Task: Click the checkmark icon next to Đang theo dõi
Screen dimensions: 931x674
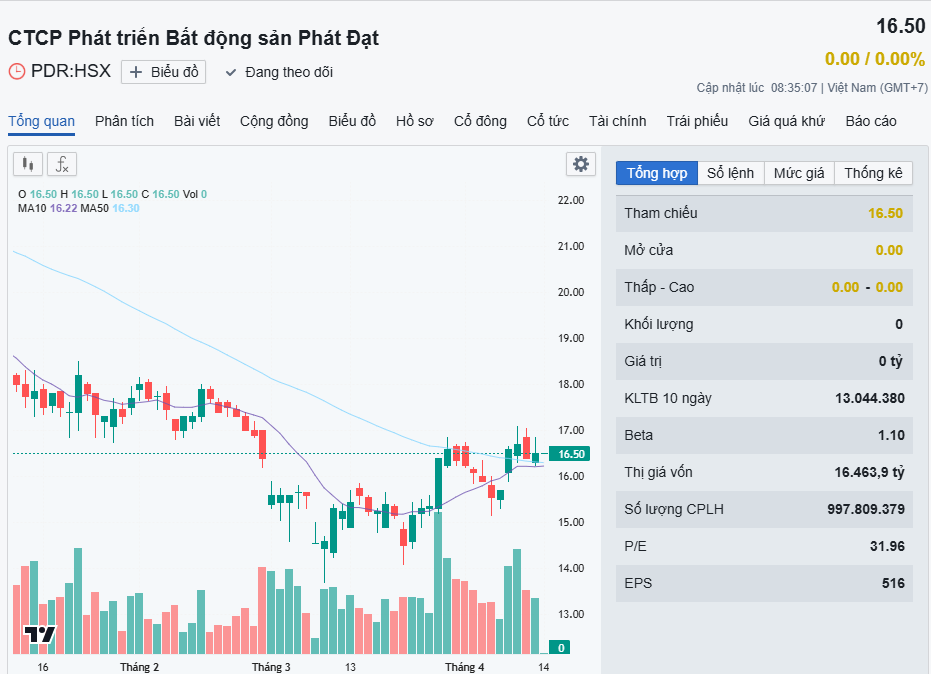Action: pos(231,72)
